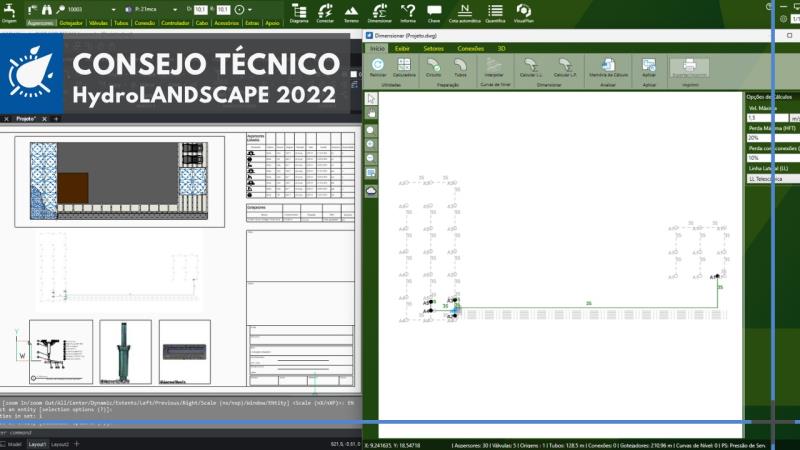This screenshot has height=450, width=800.
Task: Click the Perda com conexões 10% field
Action: (773, 158)
